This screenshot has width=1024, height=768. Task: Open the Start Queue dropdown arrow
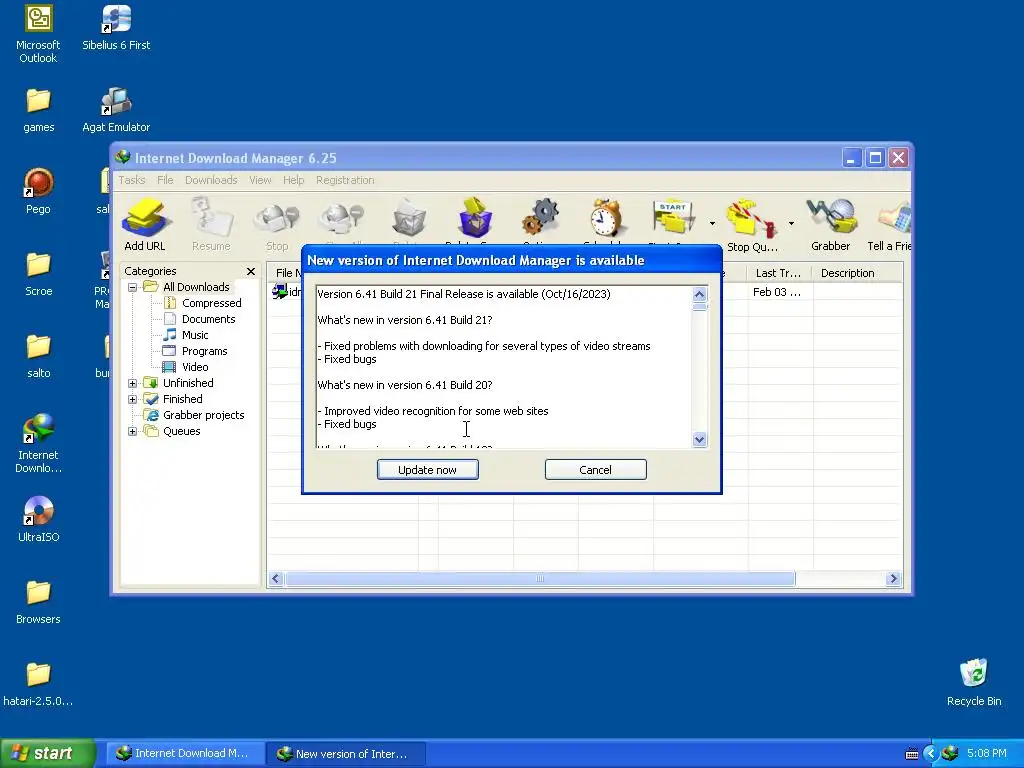(x=712, y=223)
